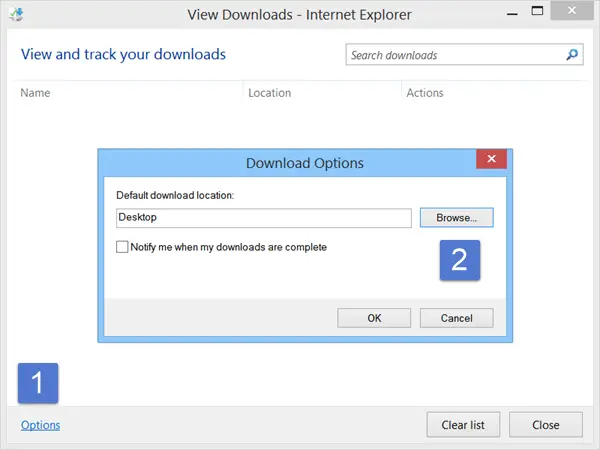Minimize the View Downloads window
The height and width of the screenshot is (450, 600).
pos(512,14)
